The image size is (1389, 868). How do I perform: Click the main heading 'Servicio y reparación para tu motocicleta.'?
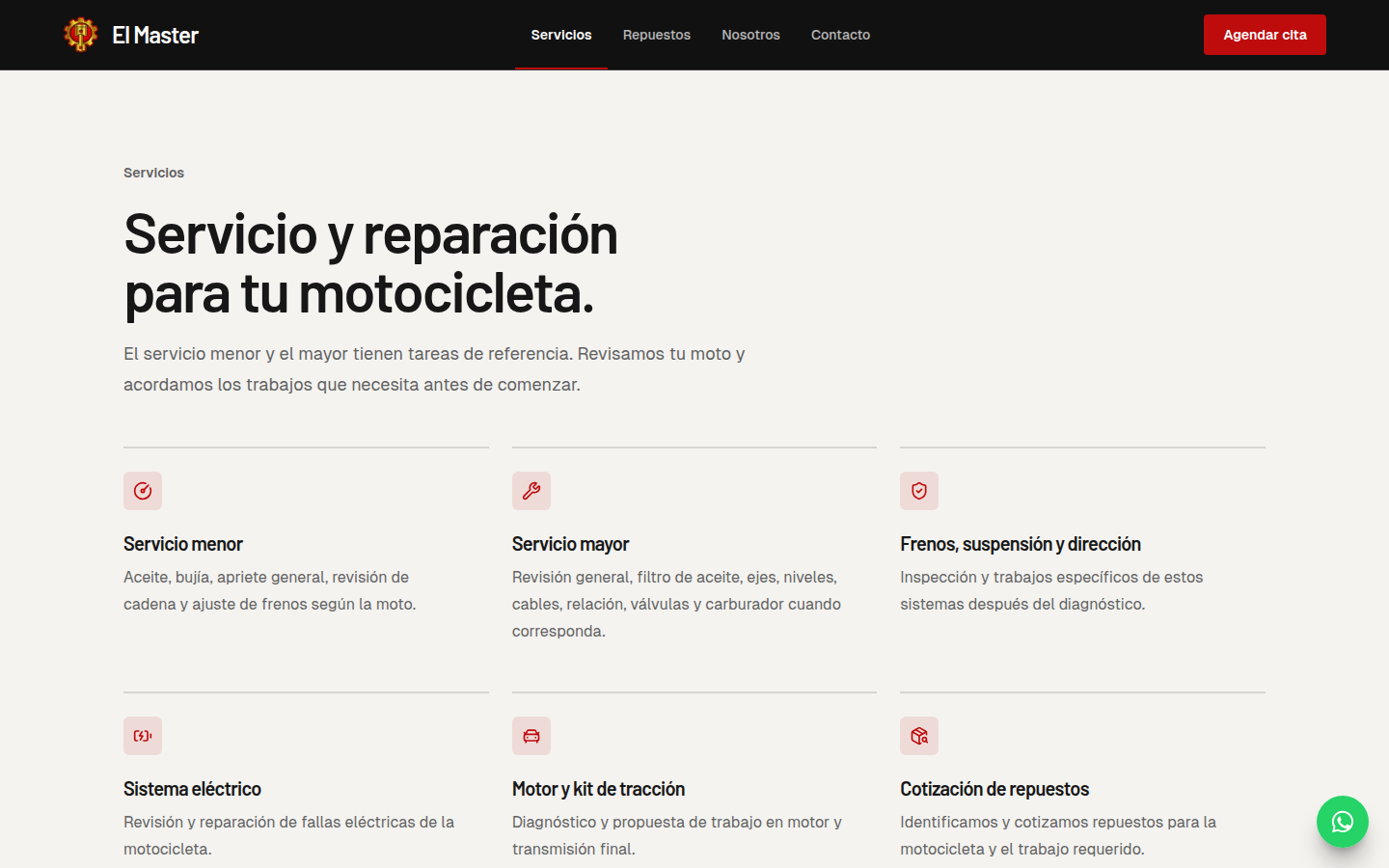tap(371, 263)
